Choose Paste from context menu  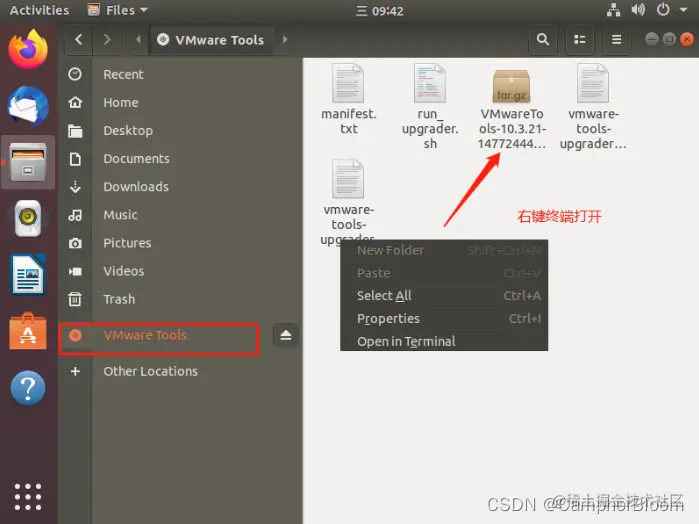point(444,273)
